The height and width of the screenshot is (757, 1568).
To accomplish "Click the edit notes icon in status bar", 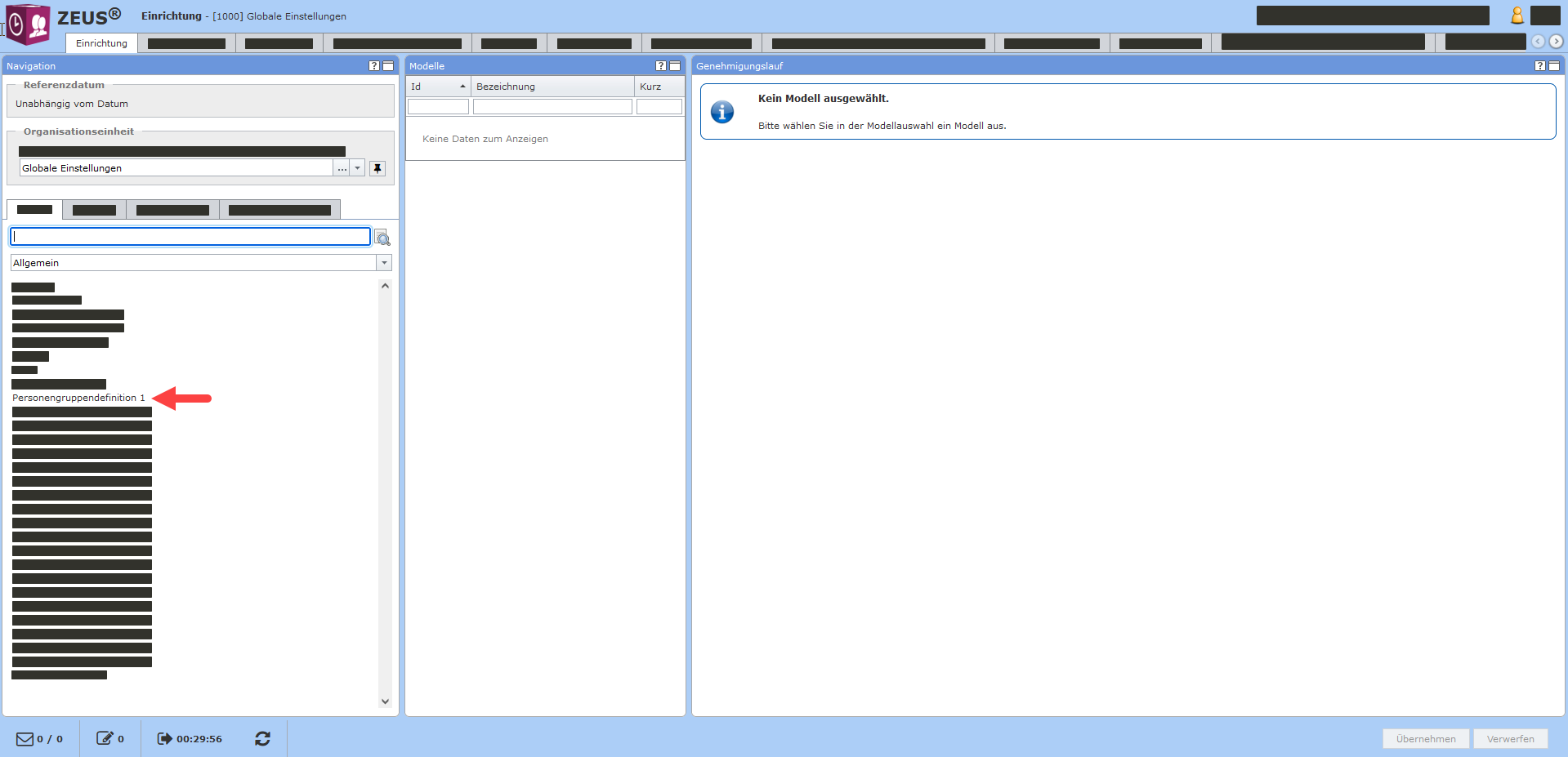I will point(105,739).
